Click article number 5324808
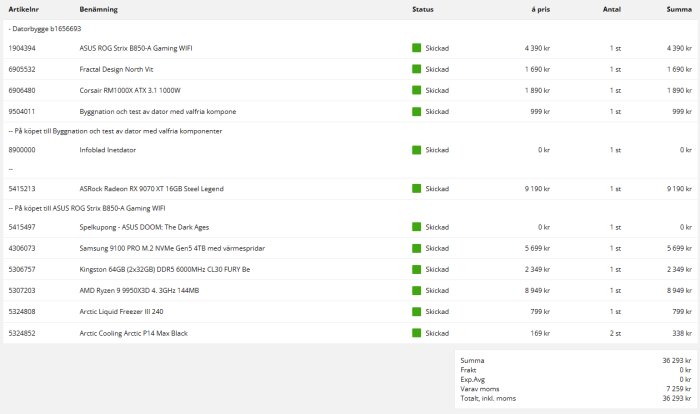The image size is (700, 414). (22, 311)
